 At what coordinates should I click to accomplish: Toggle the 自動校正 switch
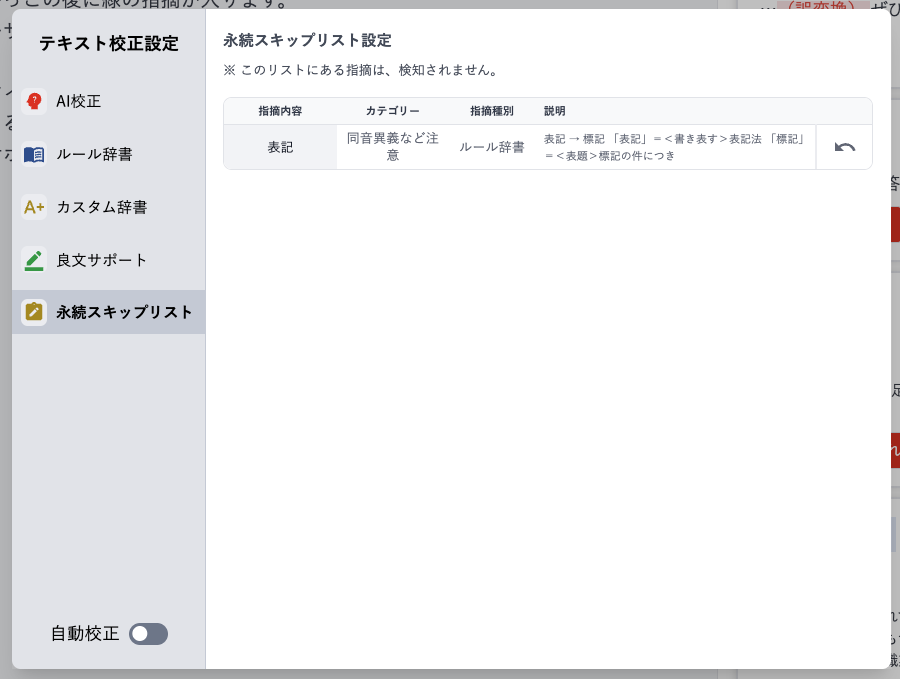coord(148,634)
